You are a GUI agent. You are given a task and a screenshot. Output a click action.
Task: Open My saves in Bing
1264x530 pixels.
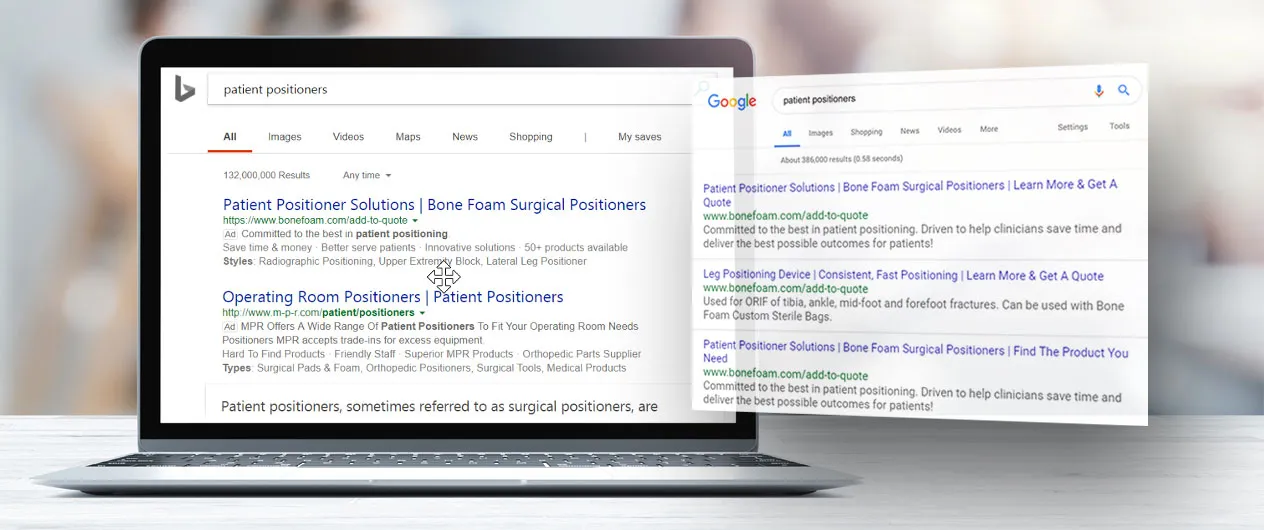[x=640, y=137]
